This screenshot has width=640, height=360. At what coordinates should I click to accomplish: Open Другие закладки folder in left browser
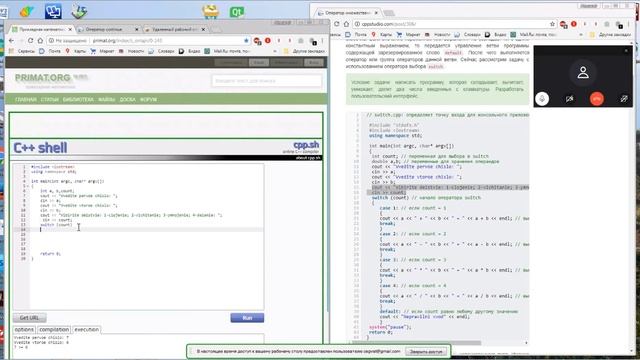[x=304, y=51]
